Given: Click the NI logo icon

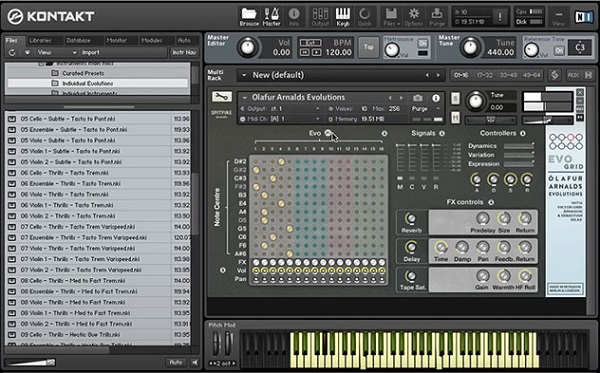Looking at the screenshot, I should pos(584,17).
